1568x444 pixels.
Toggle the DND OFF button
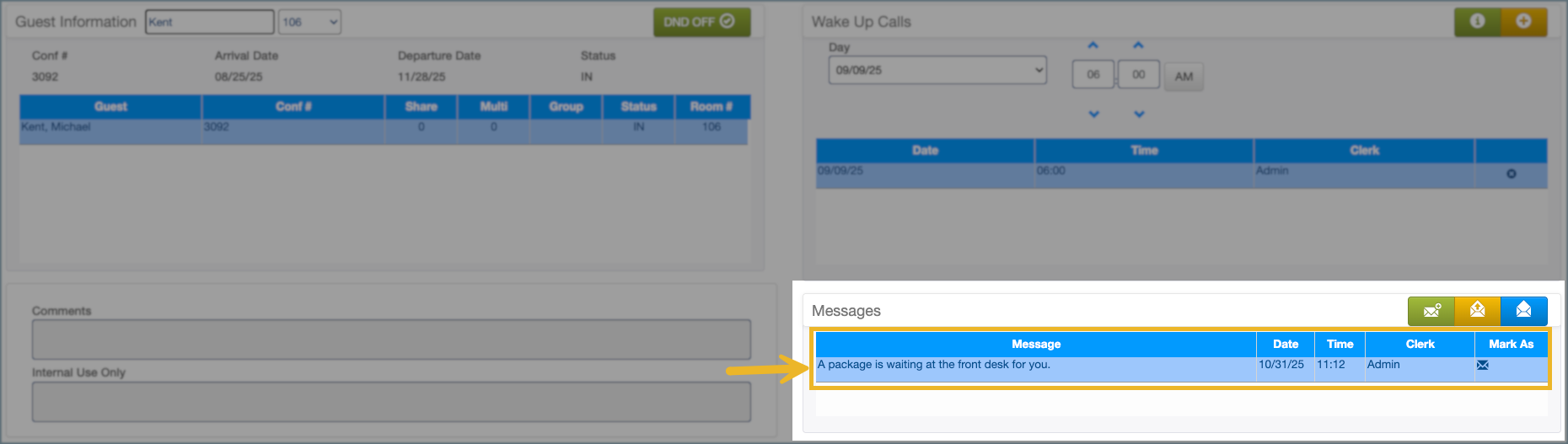pos(701,22)
